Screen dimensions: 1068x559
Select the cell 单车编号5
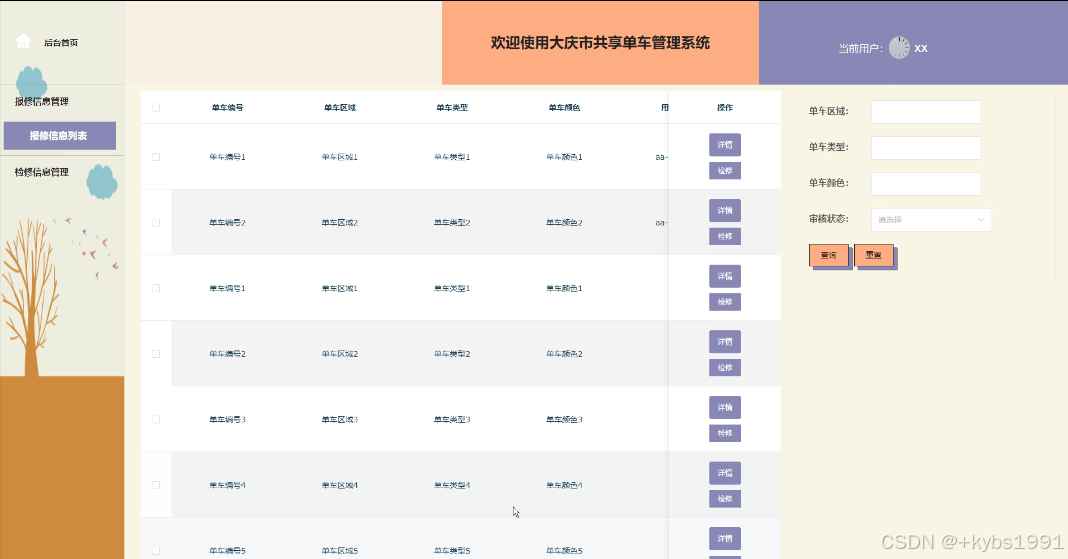pyautogui.click(x=227, y=551)
